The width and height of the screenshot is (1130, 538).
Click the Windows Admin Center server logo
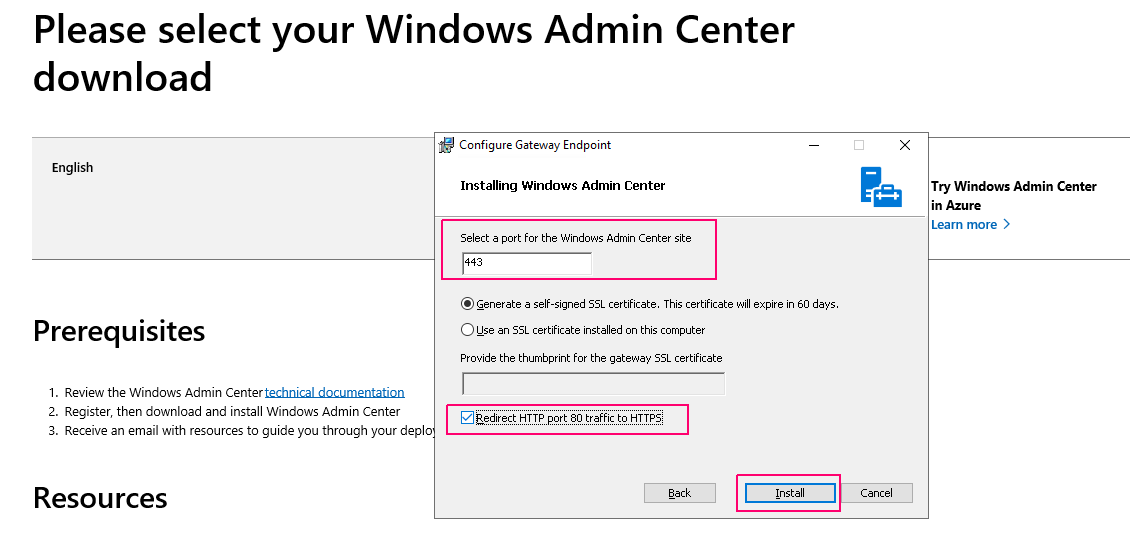point(881,187)
